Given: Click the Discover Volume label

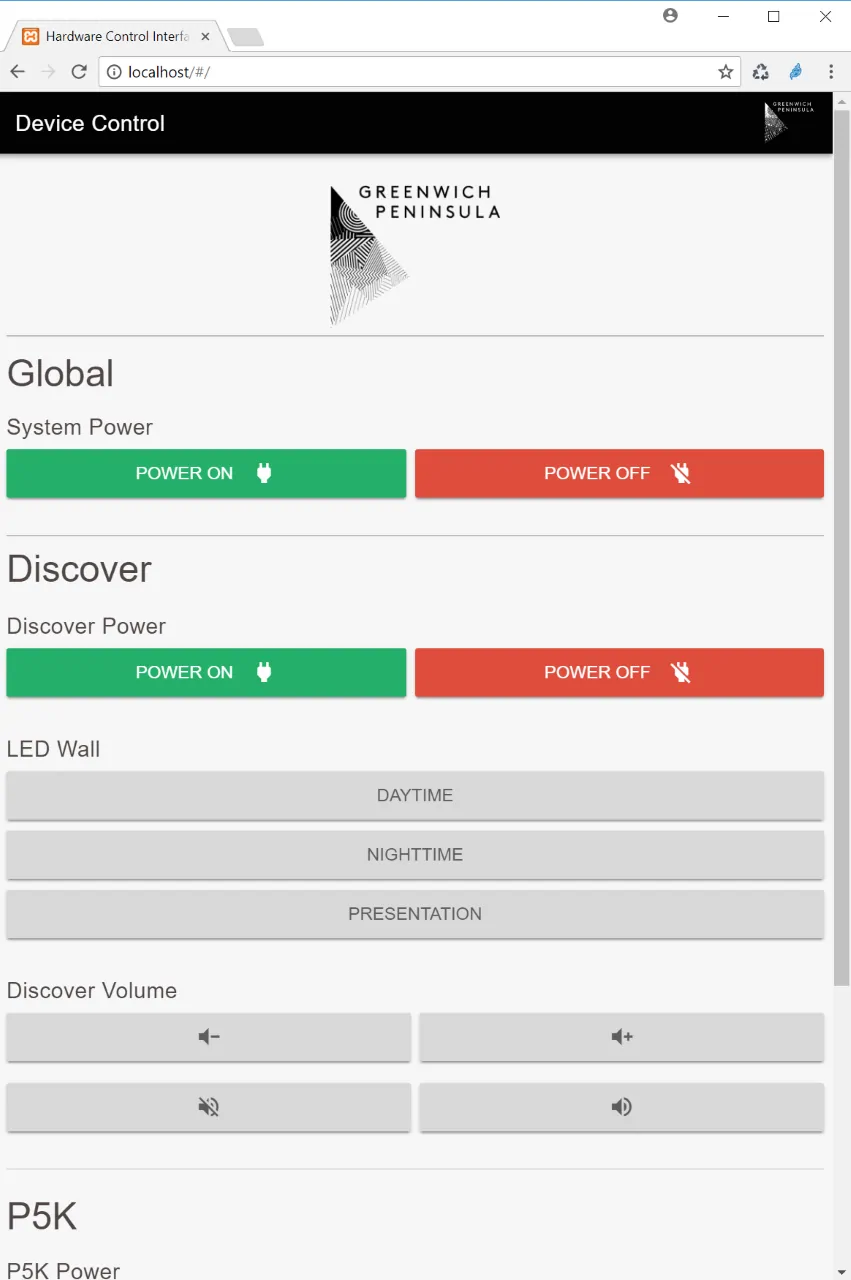Looking at the screenshot, I should pyautogui.click(x=92, y=990).
